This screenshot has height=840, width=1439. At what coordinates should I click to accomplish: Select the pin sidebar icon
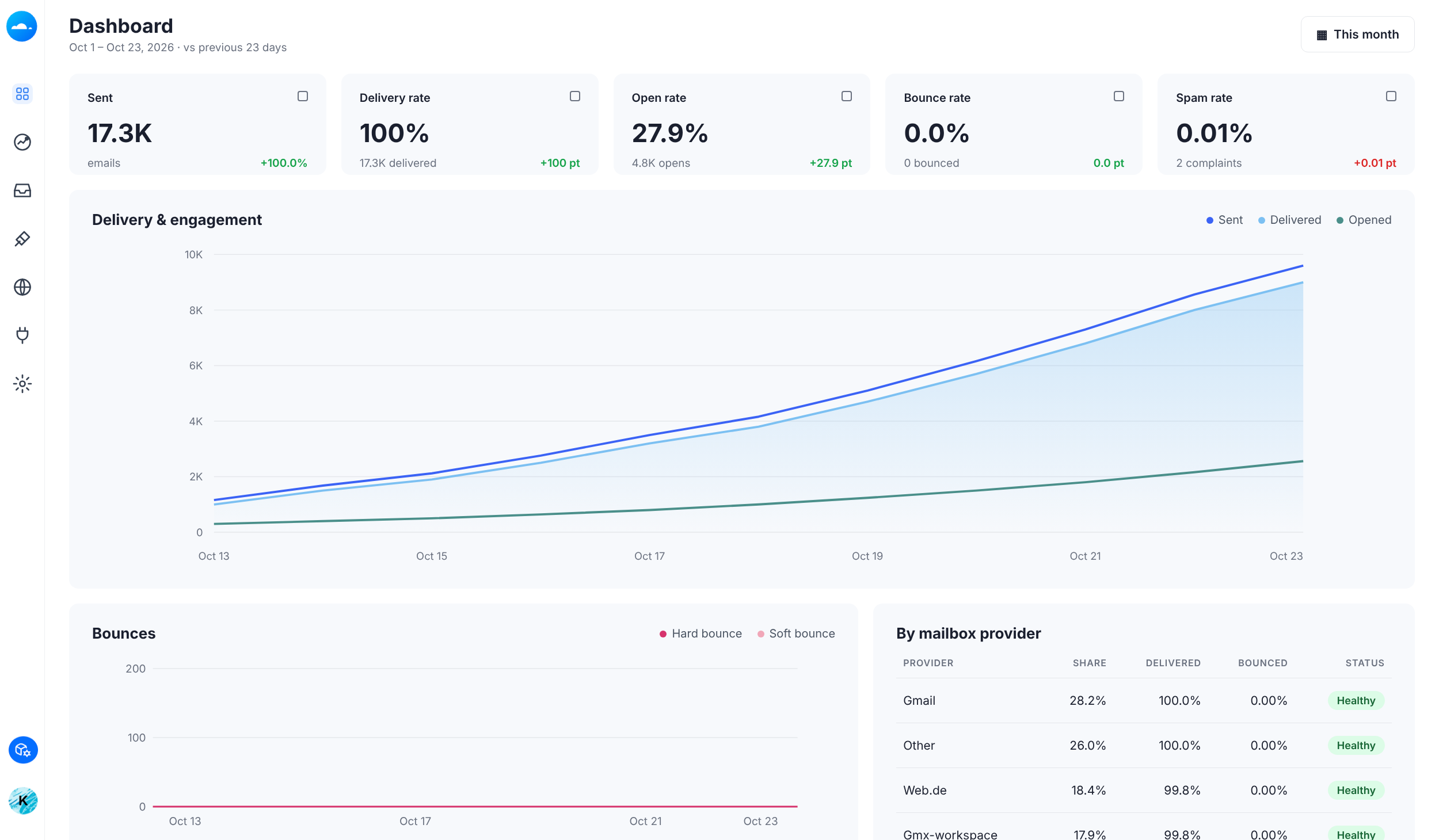(22, 239)
